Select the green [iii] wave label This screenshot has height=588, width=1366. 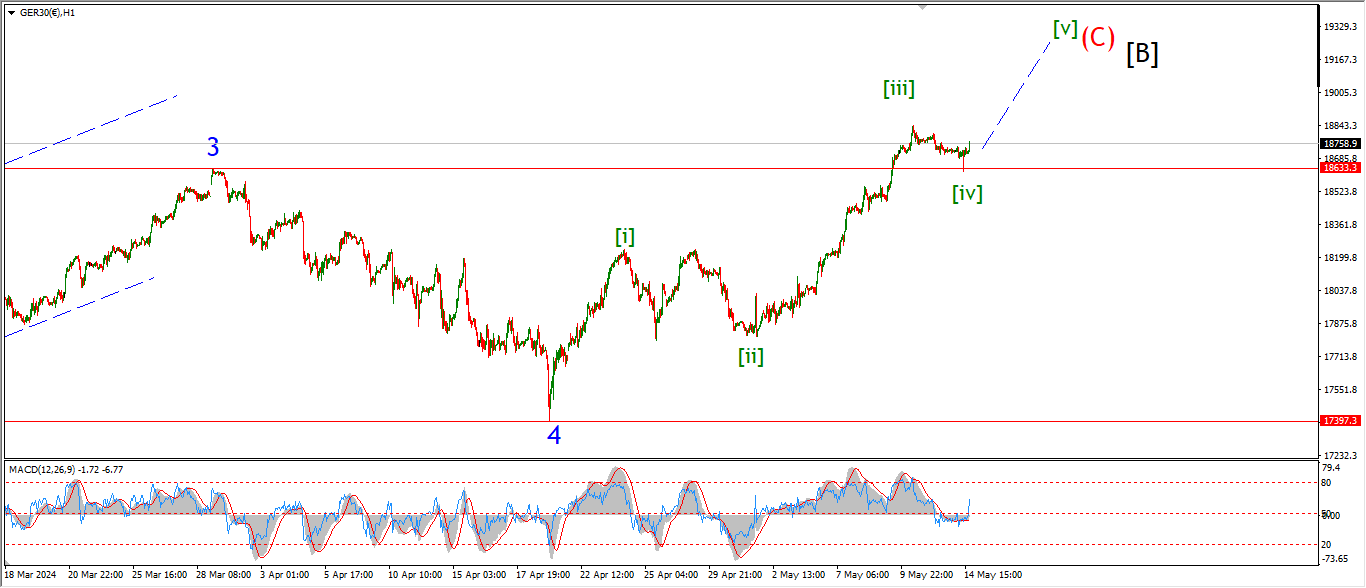click(898, 89)
